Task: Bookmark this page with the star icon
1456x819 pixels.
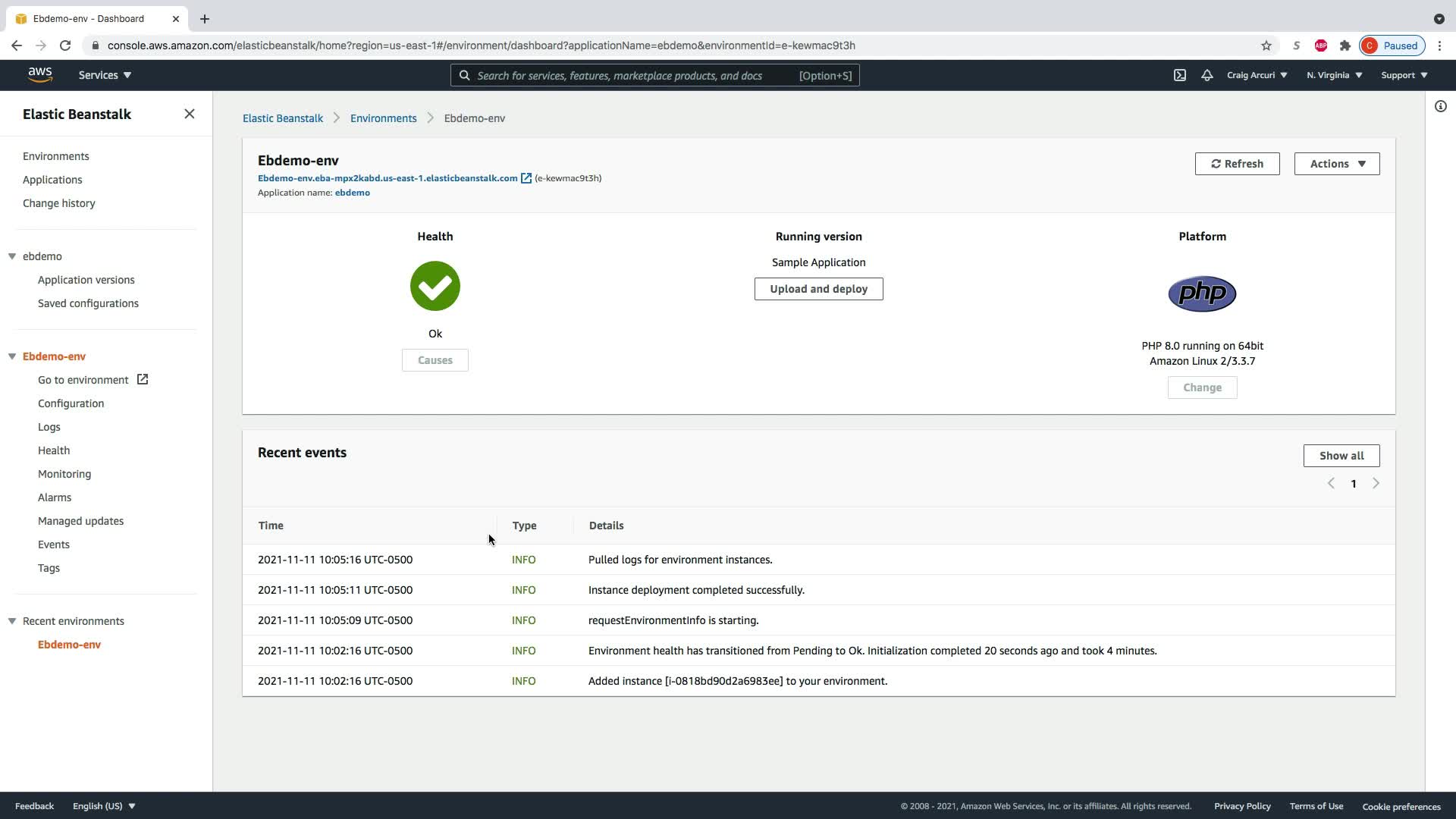Action: tap(1266, 45)
